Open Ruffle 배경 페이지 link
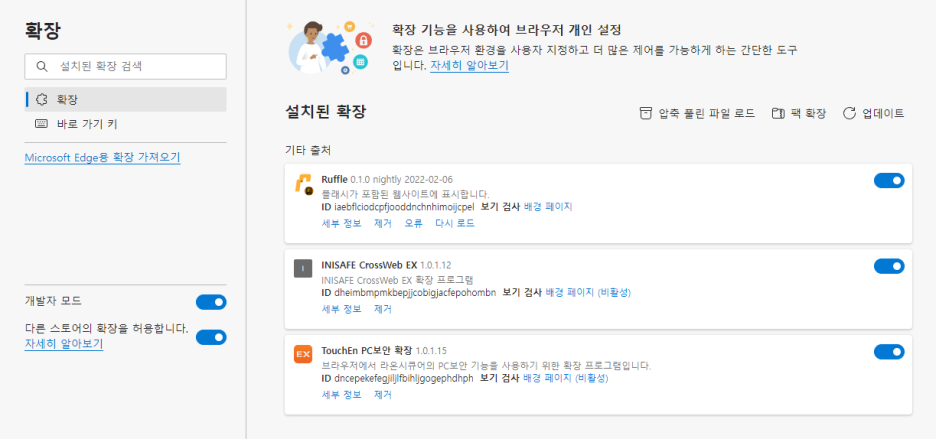 [x=548, y=207]
